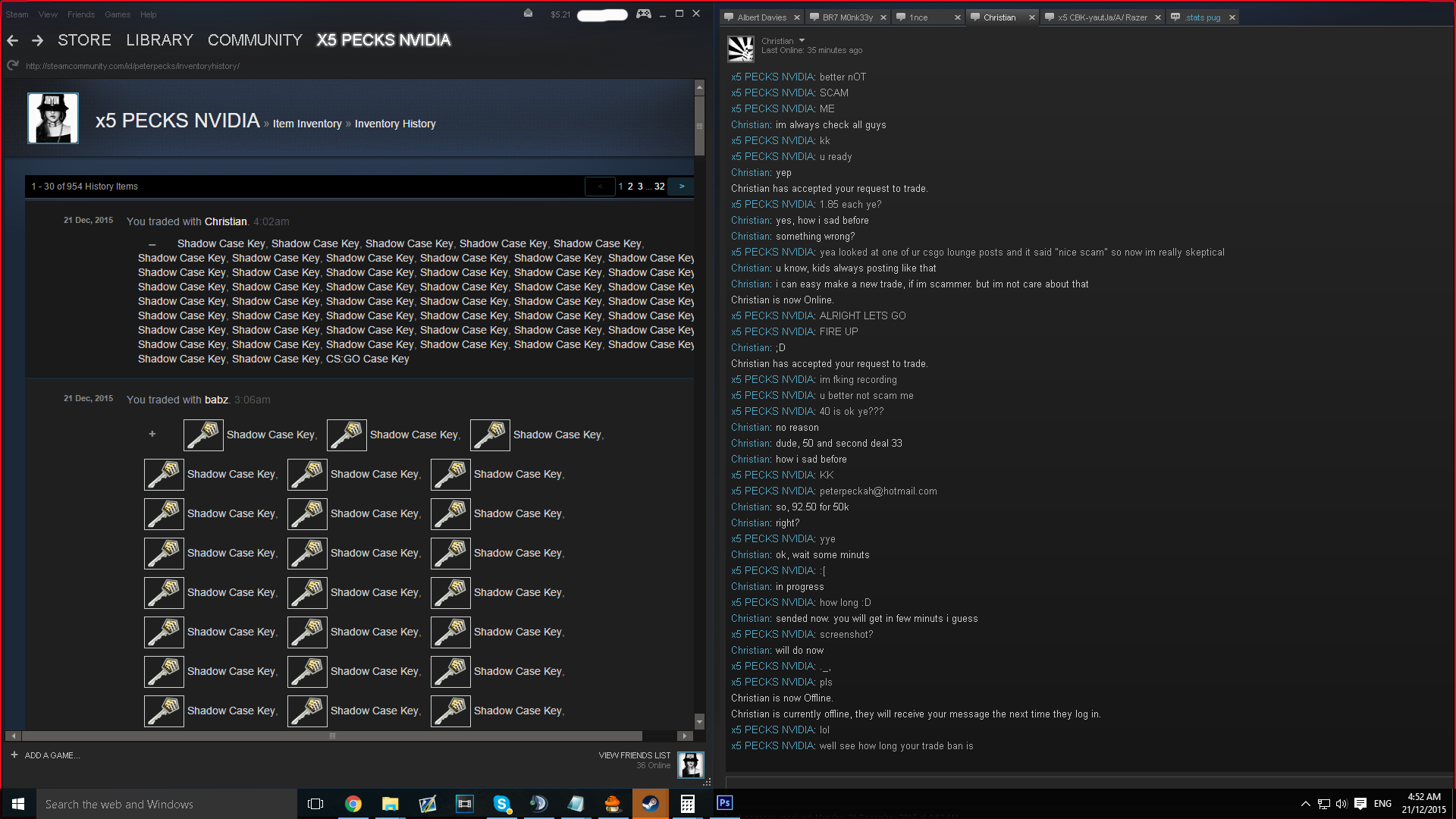Click the Windows search box on the taskbar
Image resolution: width=1456 pixels, height=819 pixels.
pyautogui.click(x=167, y=804)
